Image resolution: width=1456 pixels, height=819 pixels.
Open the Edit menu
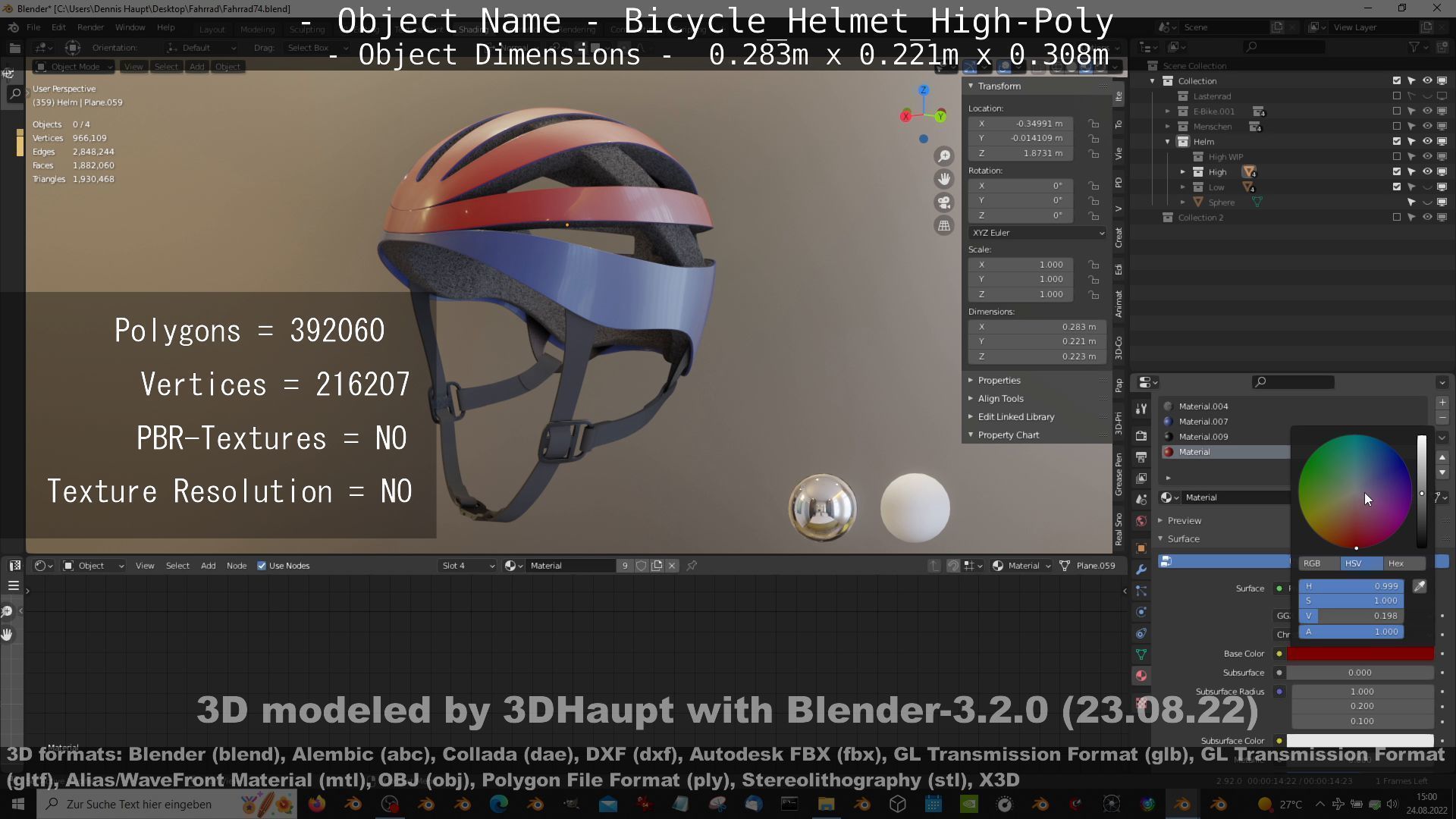click(x=58, y=27)
